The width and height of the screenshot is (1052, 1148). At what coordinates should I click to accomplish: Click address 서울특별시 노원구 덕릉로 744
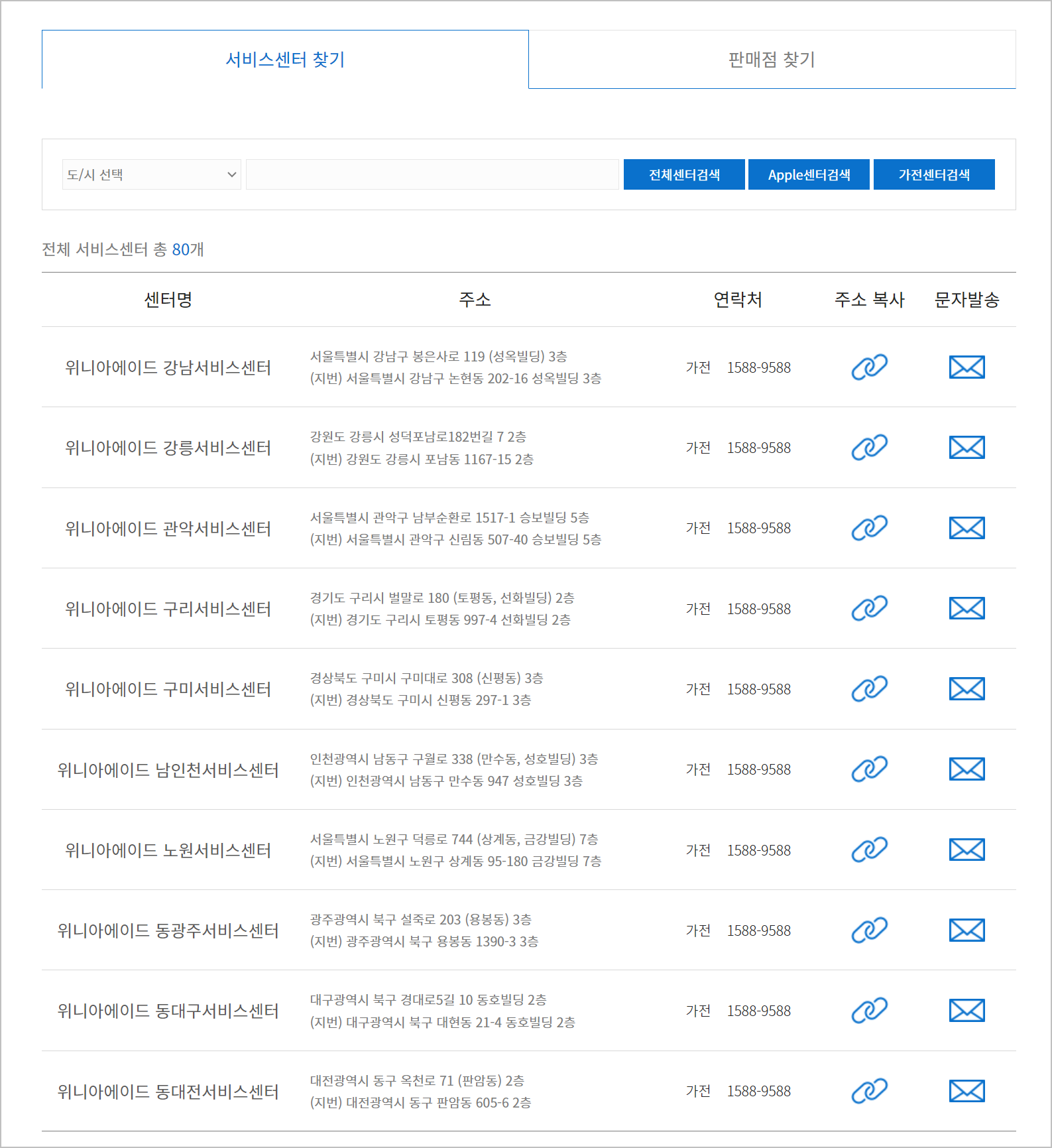click(454, 839)
